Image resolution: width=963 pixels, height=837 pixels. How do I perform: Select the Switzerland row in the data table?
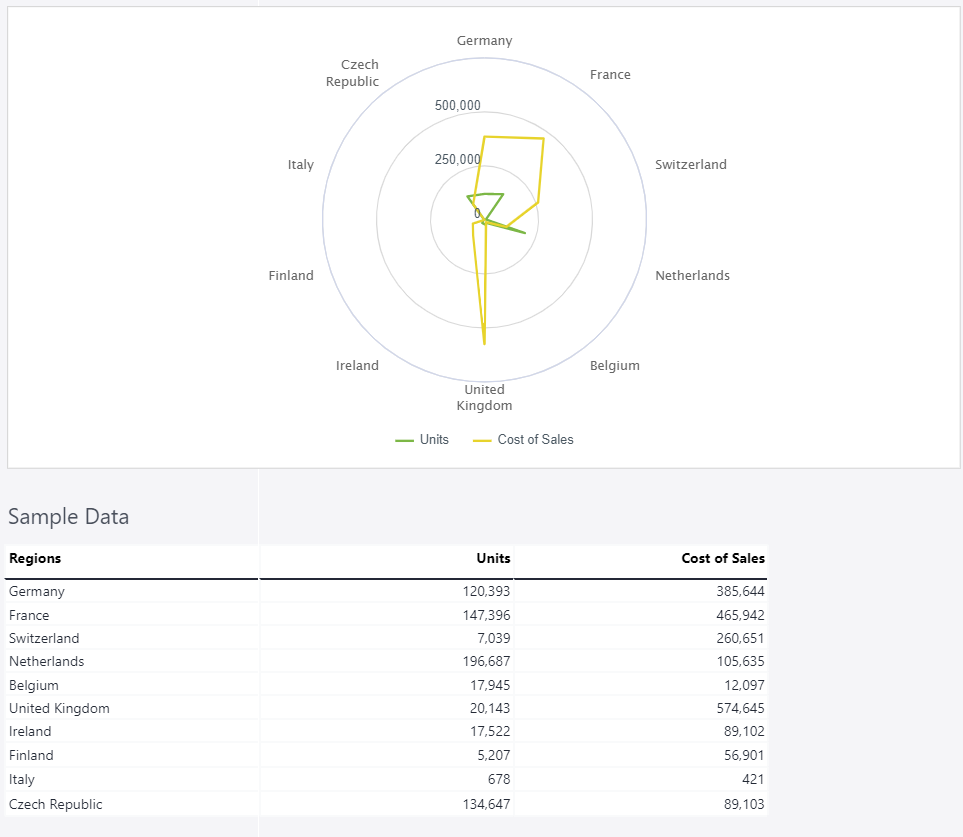coord(44,638)
